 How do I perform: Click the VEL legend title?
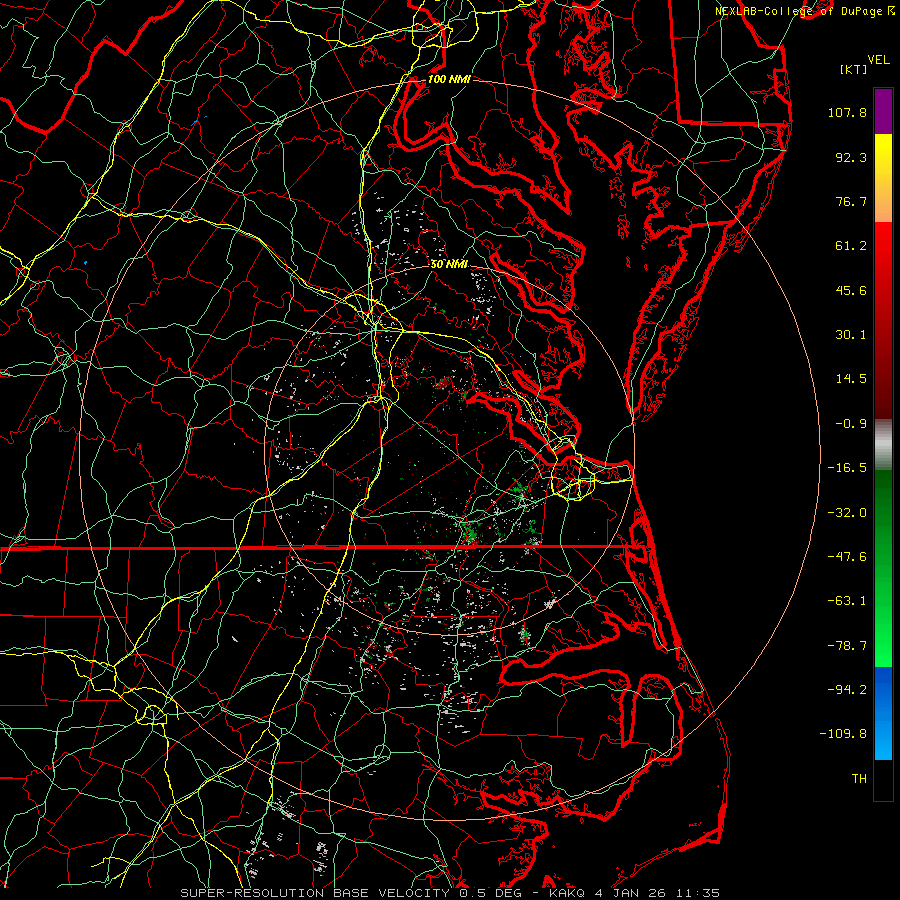point(878,60)
